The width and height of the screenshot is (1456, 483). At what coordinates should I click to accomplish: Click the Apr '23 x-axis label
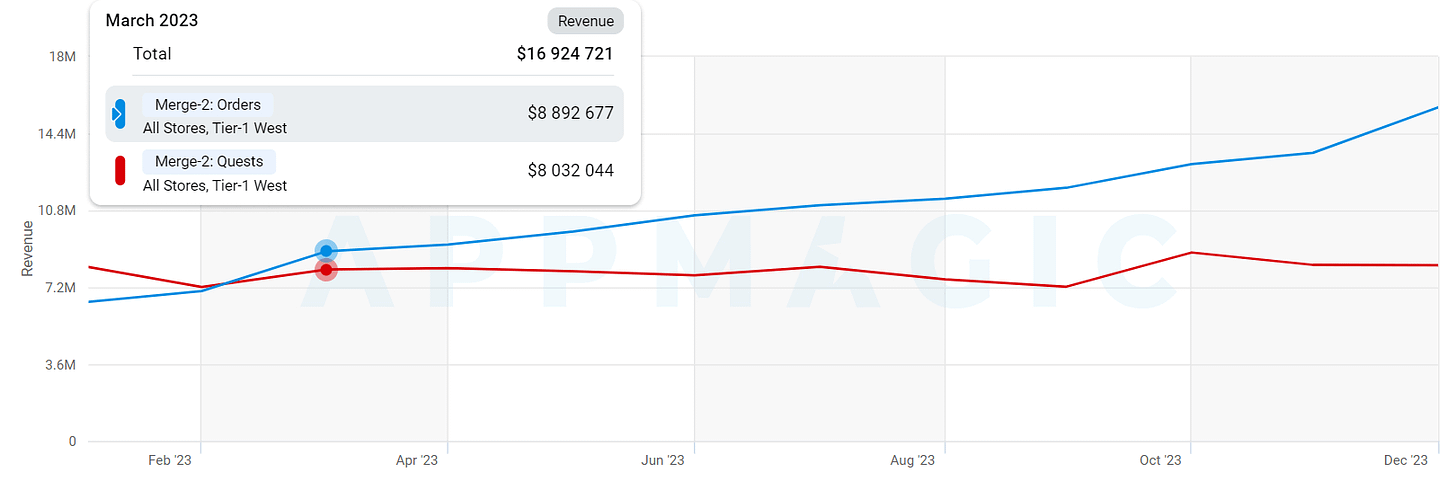pyautogui.click(x=417, y=461)
